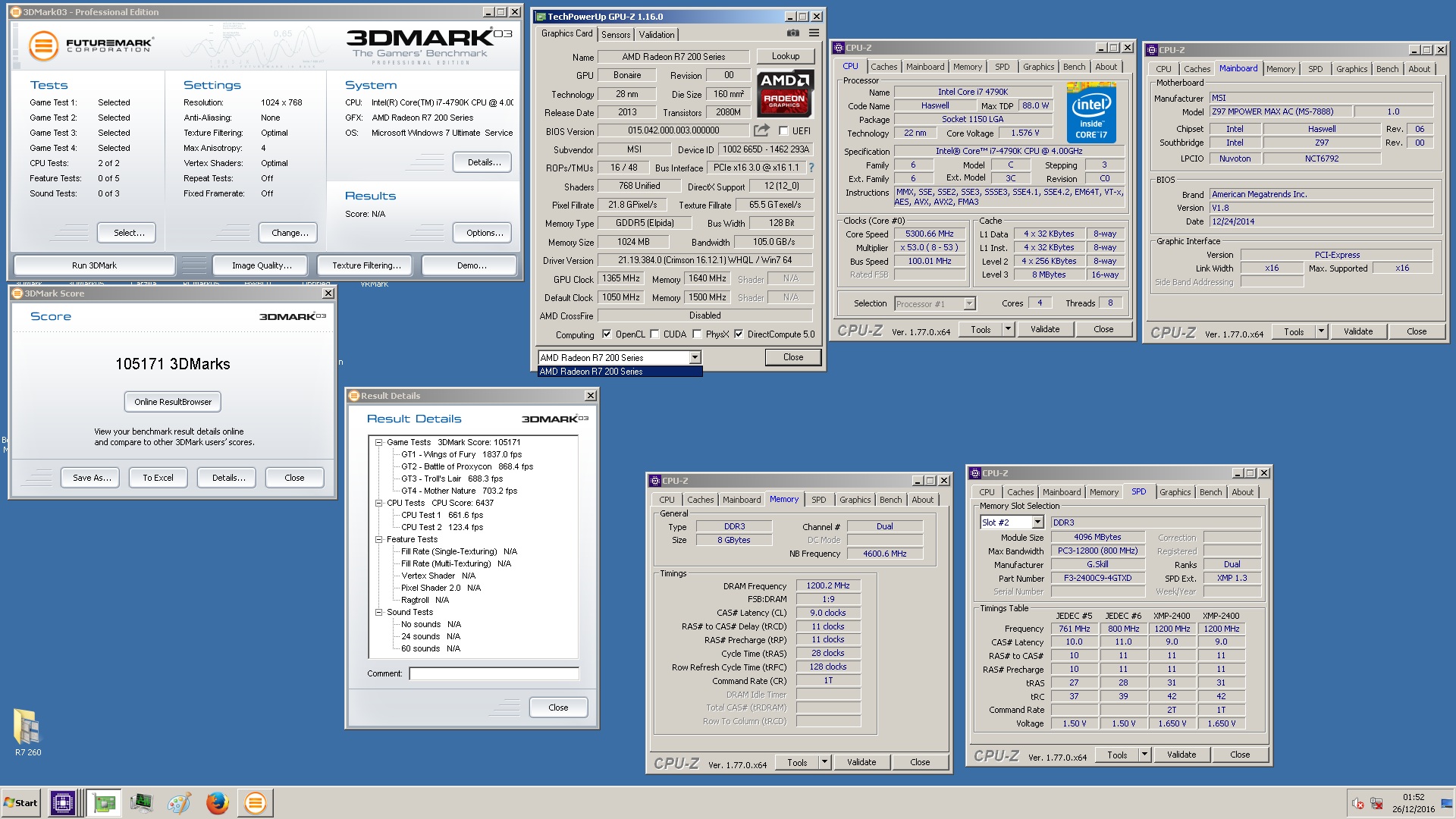The width and height of the screenshot is (1456, 819).
Task: Click the 3DMark03 title bar app icon
Action: tap(16, 12)
